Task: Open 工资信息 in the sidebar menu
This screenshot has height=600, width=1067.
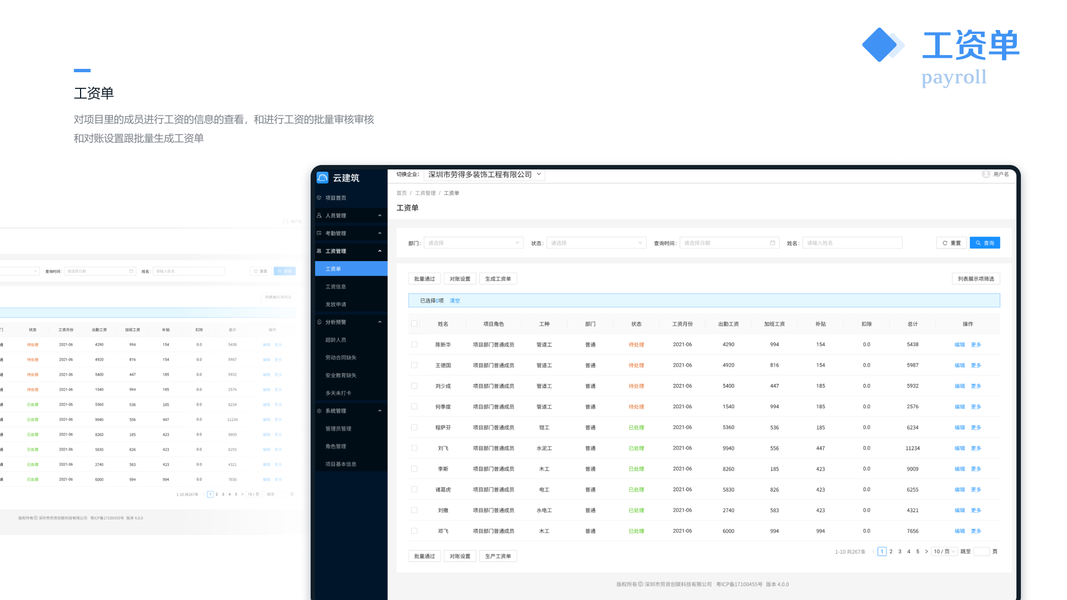Action: (x=335, y=286)
